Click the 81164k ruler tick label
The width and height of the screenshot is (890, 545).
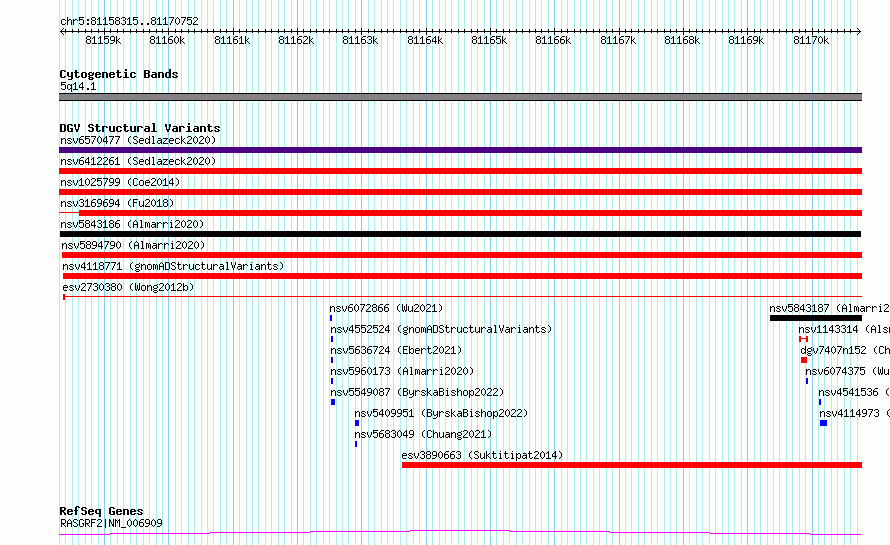425,40
